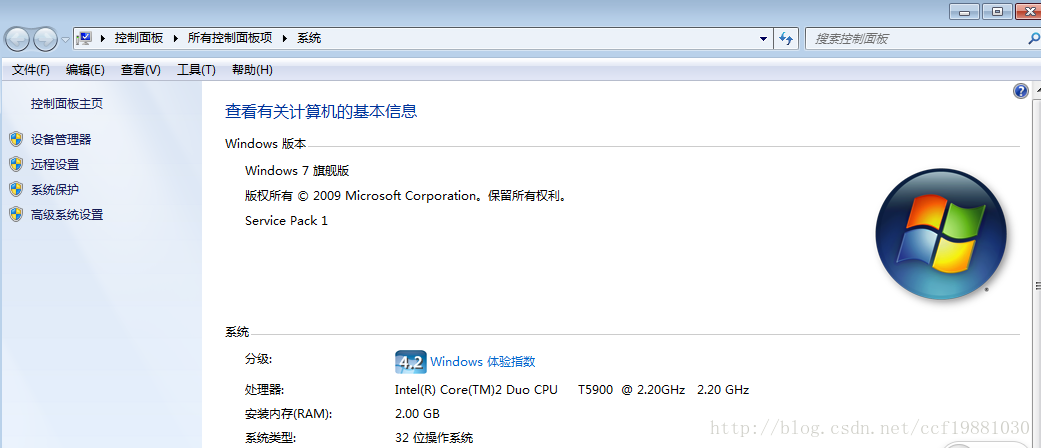Expand the arrow before 控制面板 breadcrumb
The image size is (1041, 448).
coord(103,38)
